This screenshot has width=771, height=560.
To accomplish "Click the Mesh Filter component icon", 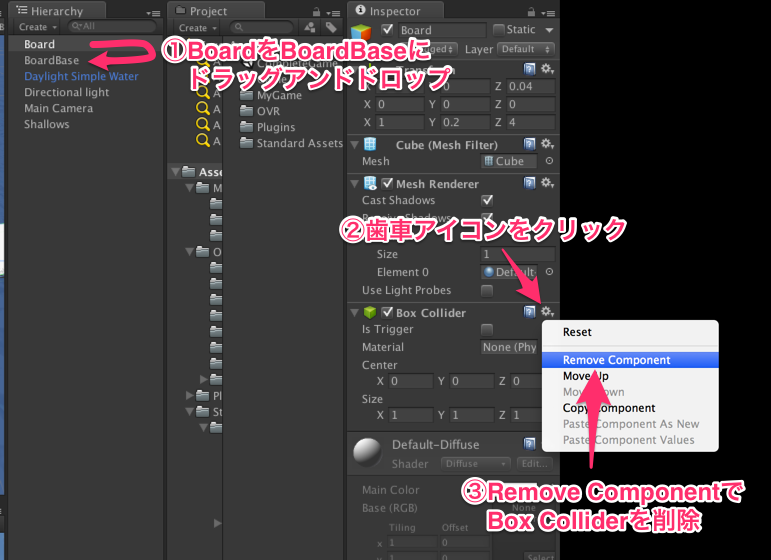I will (370, 144).
